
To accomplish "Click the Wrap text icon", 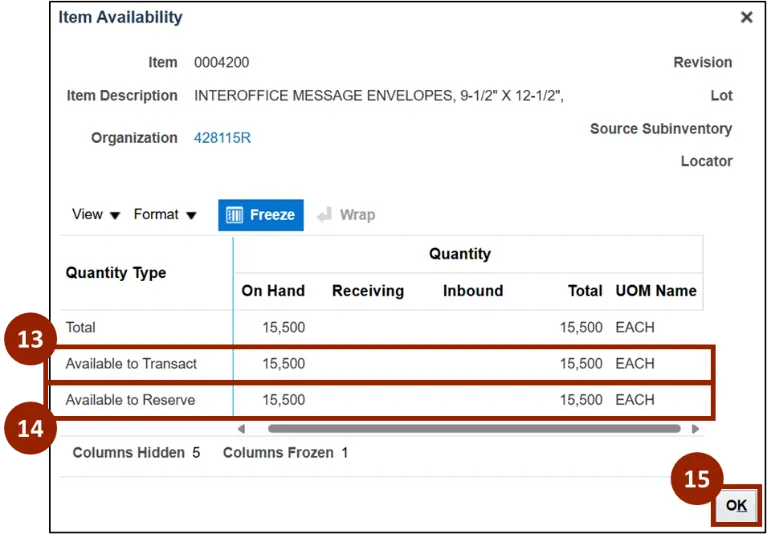I will point(346,214).
